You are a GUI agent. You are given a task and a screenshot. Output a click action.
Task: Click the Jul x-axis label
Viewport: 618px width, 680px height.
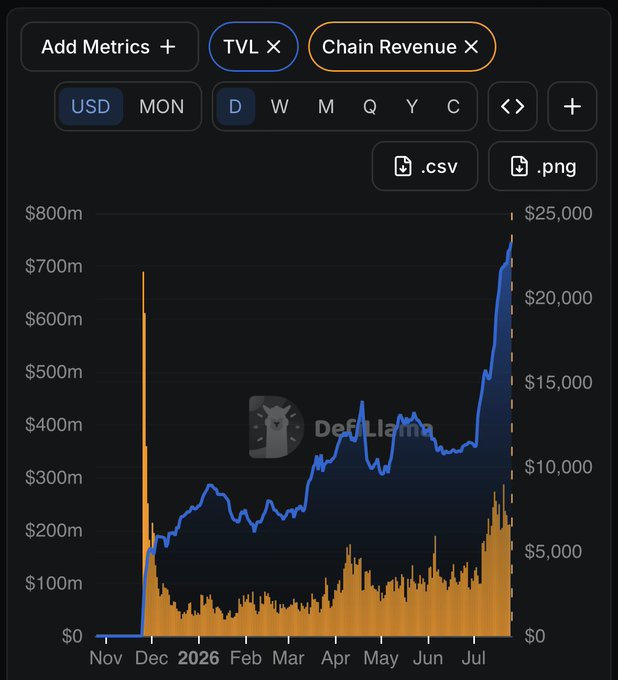[474, 658]
